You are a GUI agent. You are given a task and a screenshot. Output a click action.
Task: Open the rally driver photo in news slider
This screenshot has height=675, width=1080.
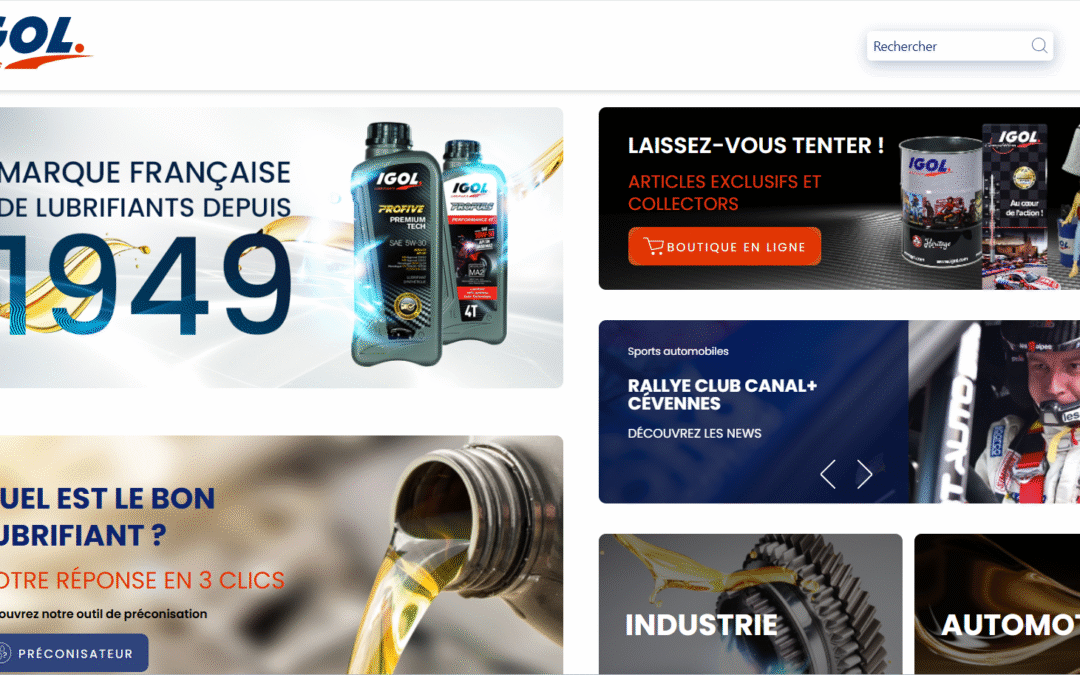[x=994, y=411]
